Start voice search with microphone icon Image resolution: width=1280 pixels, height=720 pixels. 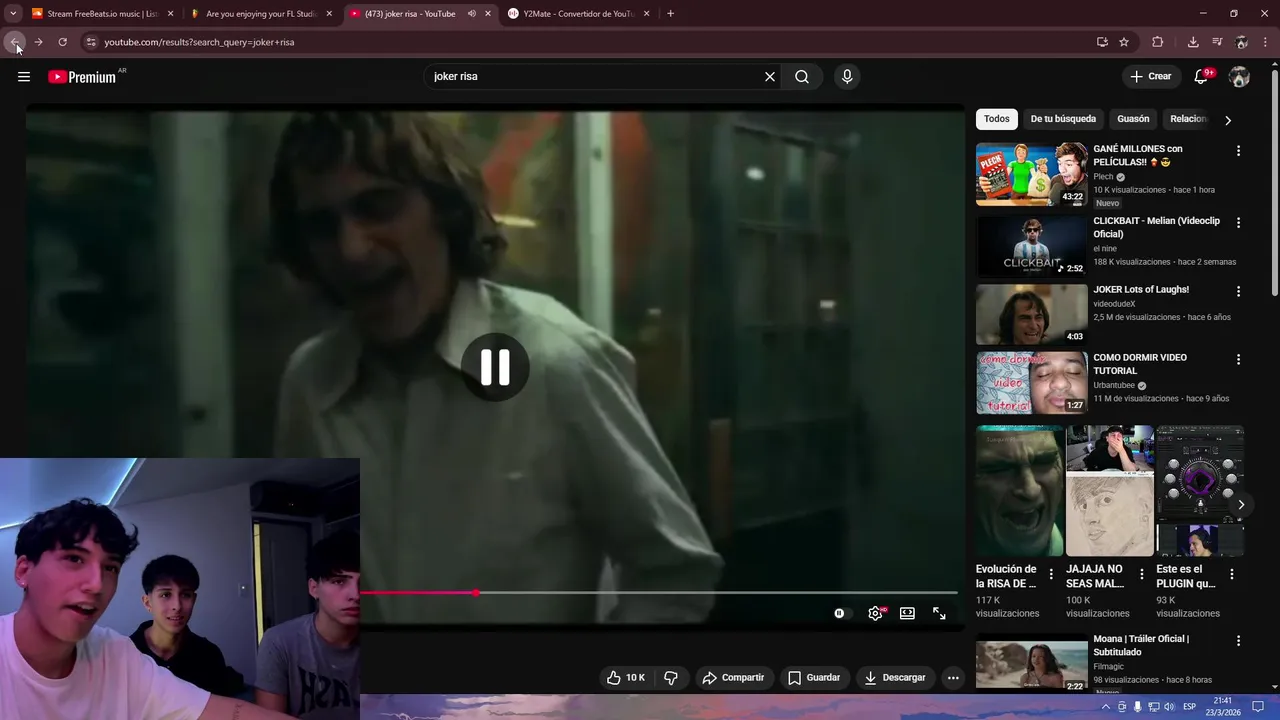coord(847,77)
